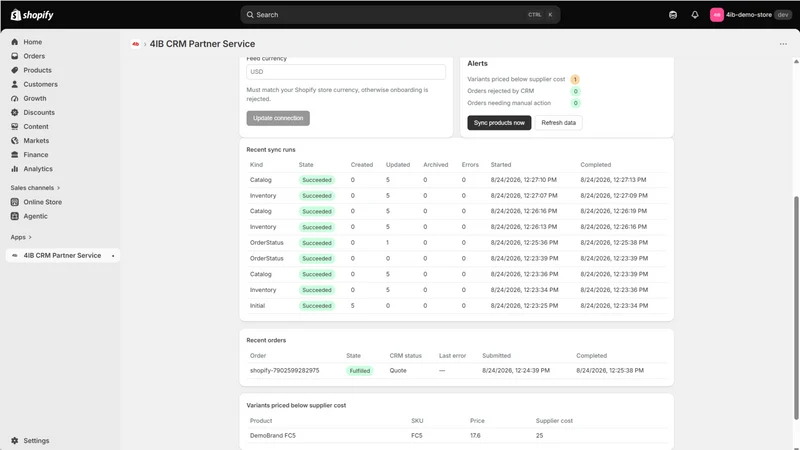Open Customers in sidebar
Screen dimensions: 800x450
(x=40, y=84)
